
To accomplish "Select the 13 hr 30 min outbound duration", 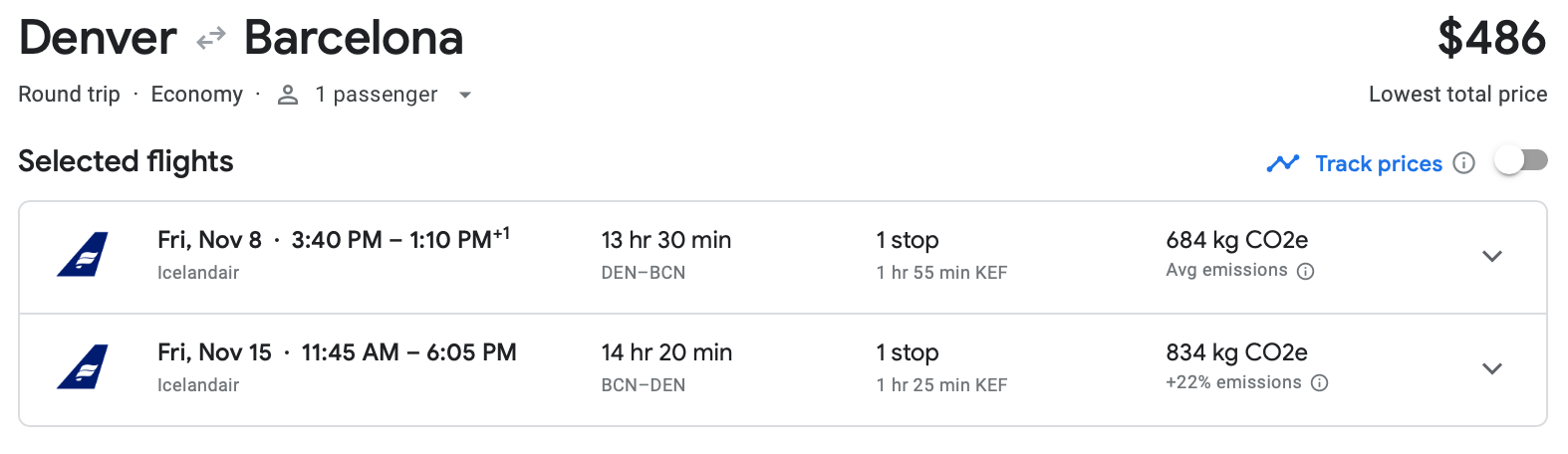I will (x=665, y=240).
